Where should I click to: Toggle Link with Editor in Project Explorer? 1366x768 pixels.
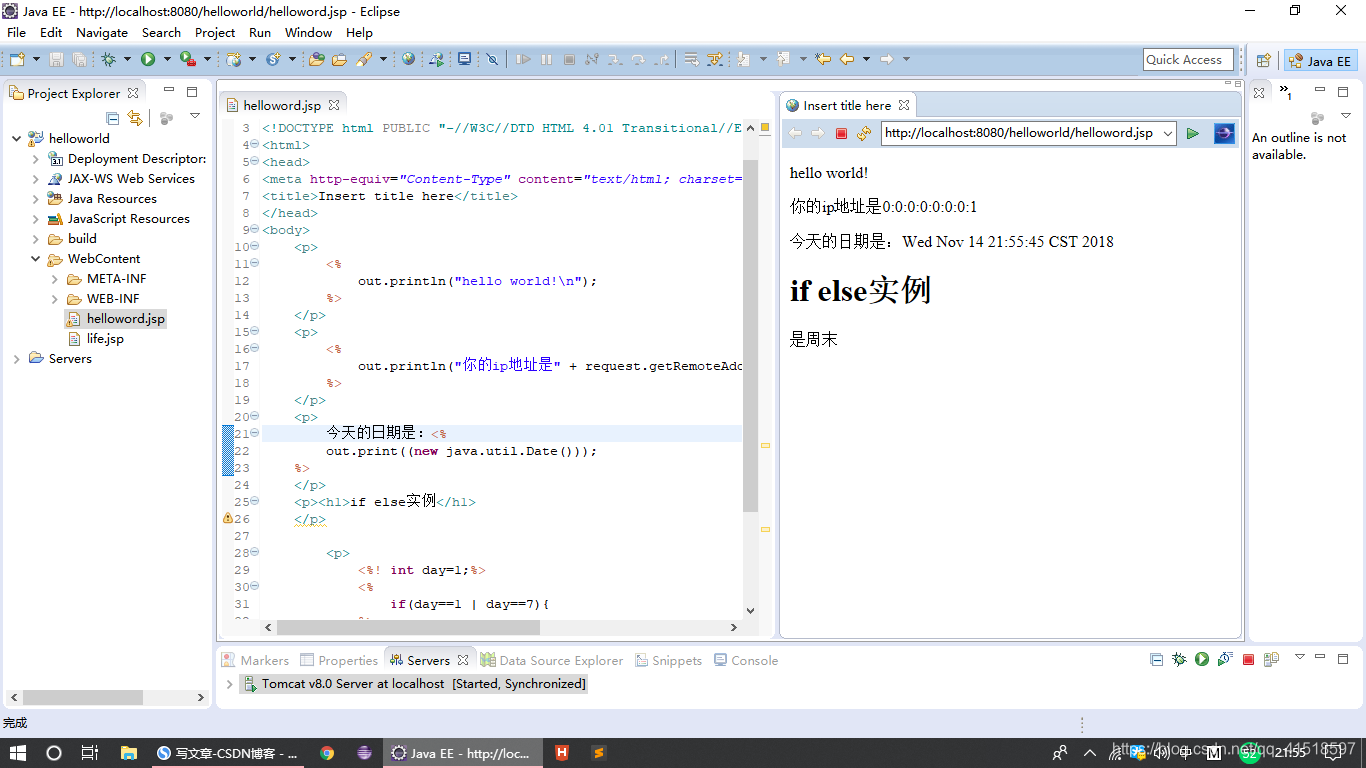point(135,117)
